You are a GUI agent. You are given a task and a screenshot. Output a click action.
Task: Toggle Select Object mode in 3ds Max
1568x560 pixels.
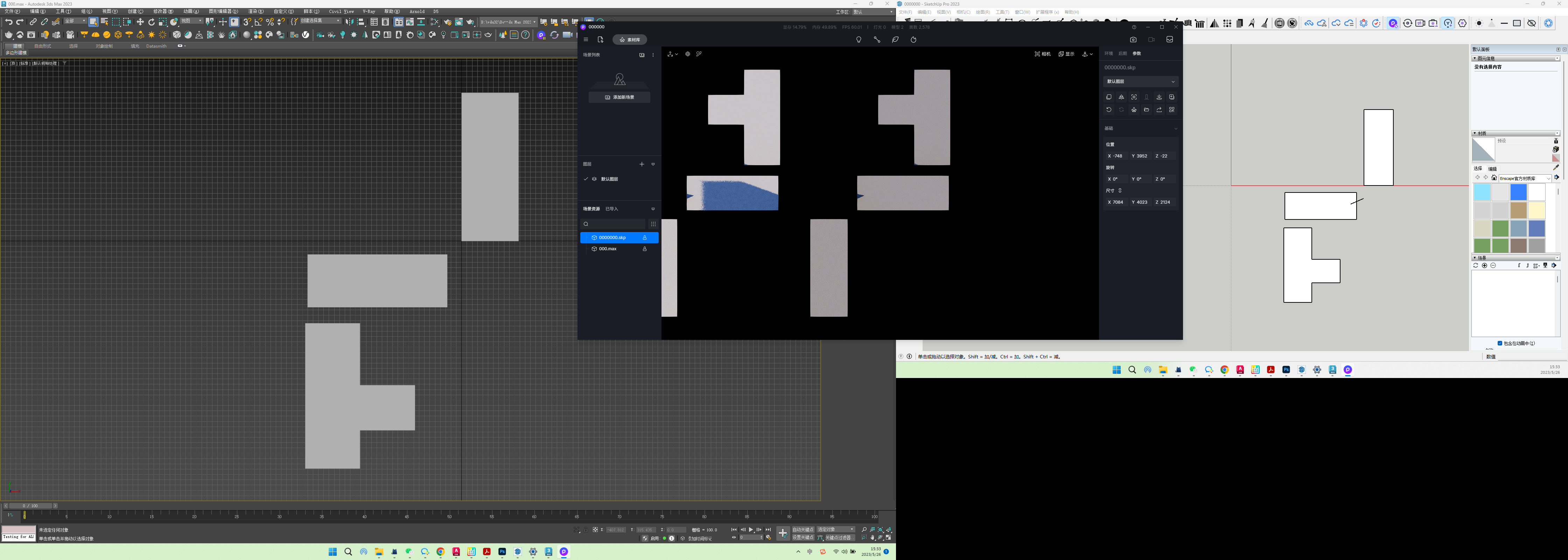coord(93,22)
